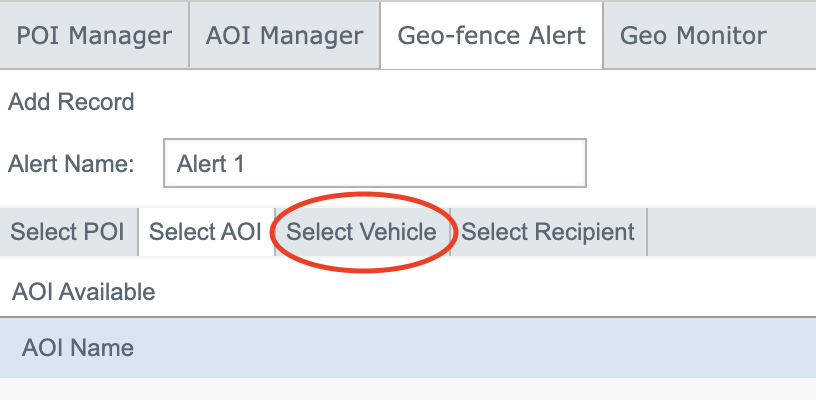
Task: Click the "Alert Name:" label
Action: (x=71, y=163)
